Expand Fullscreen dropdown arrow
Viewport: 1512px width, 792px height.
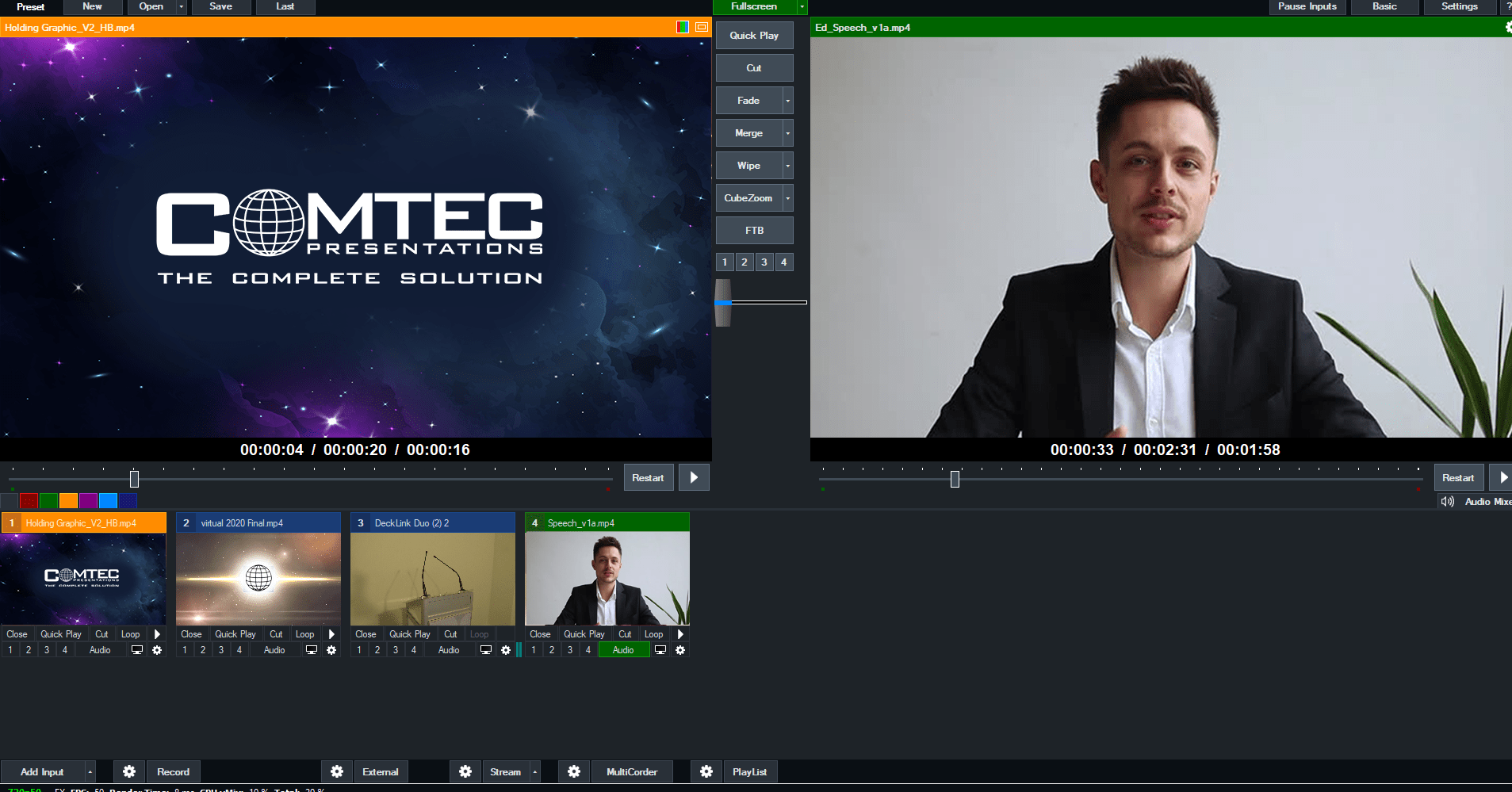802,7
